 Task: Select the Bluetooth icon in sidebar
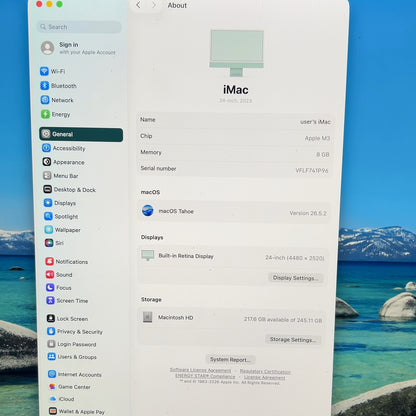pyautogui.click(x=45, y=86)
